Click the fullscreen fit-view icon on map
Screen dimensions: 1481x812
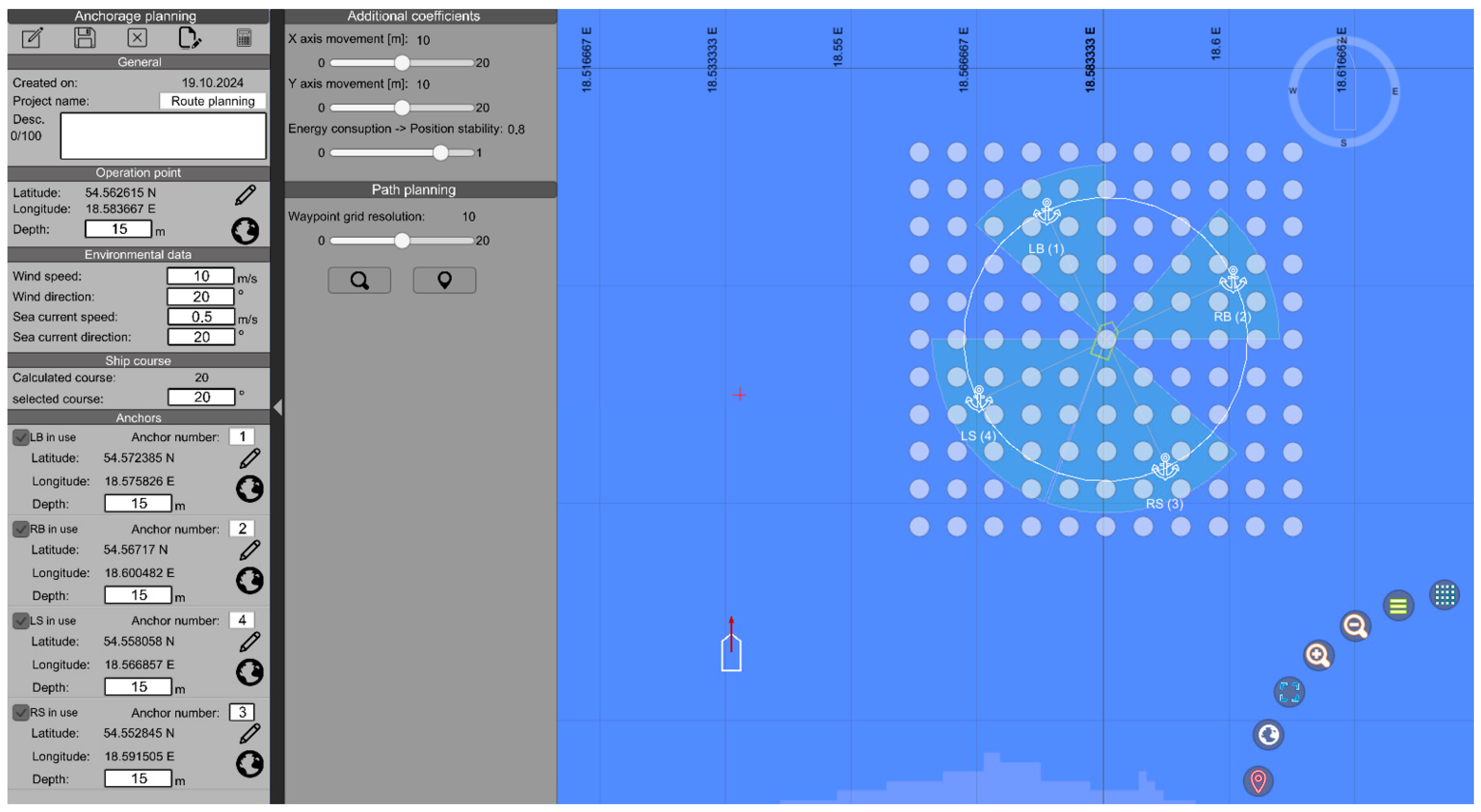click(x=1289, y=691)
